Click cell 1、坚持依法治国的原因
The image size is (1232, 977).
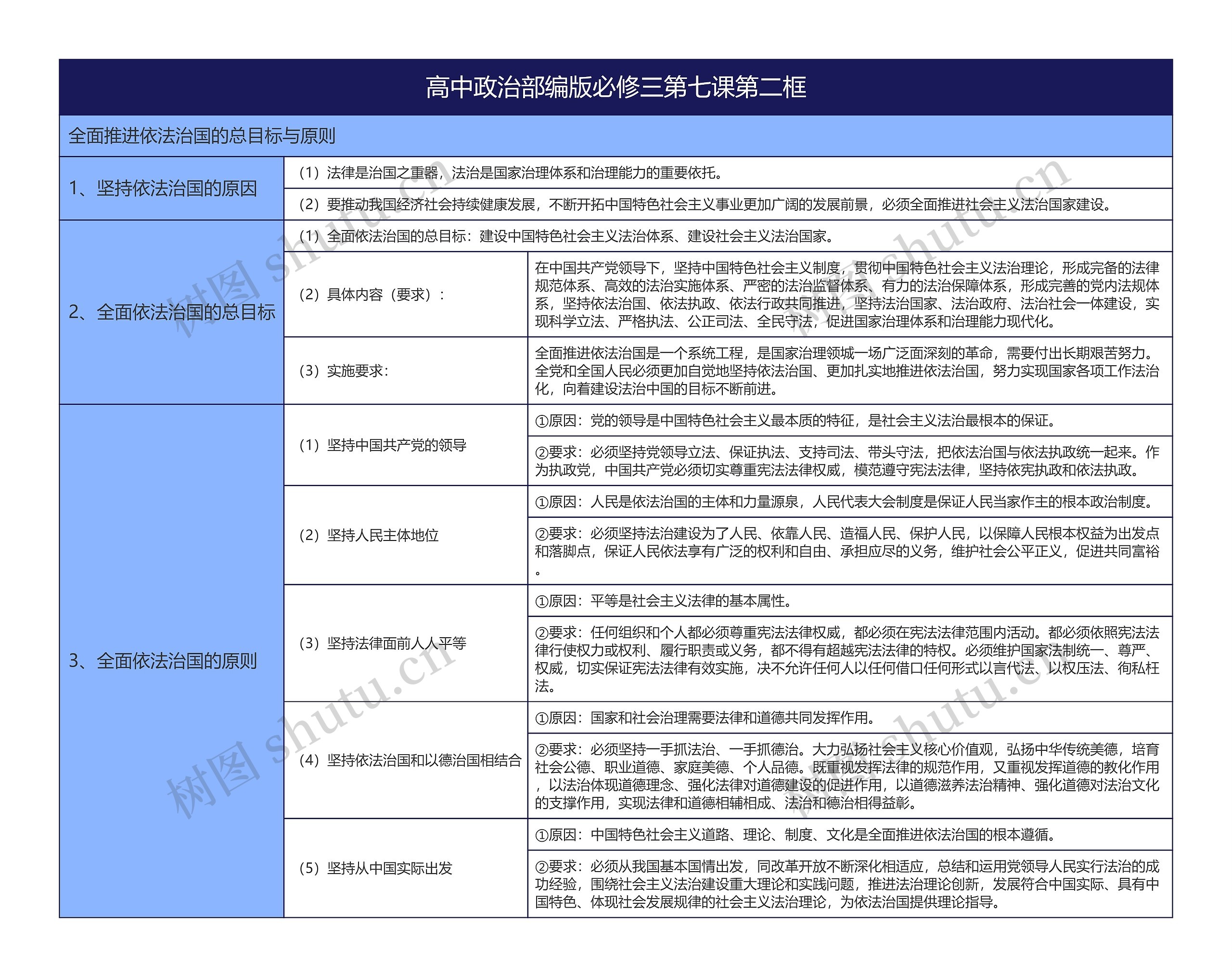click(163, 189)
